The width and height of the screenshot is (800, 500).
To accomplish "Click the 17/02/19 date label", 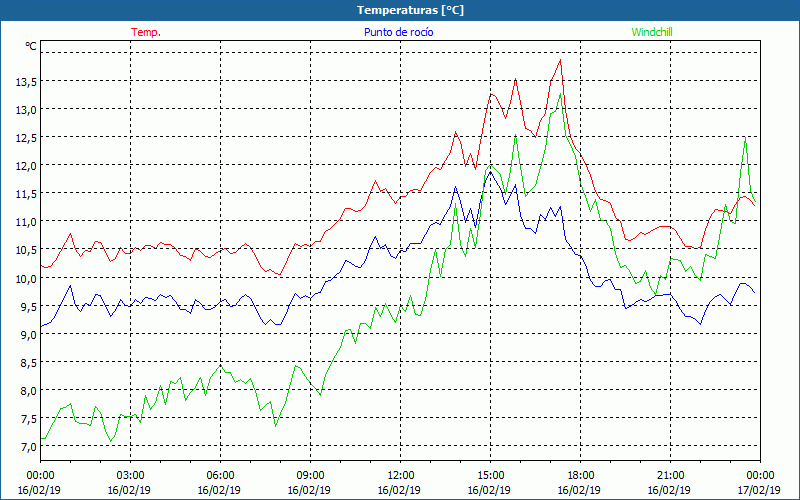I will click(759, 490).
